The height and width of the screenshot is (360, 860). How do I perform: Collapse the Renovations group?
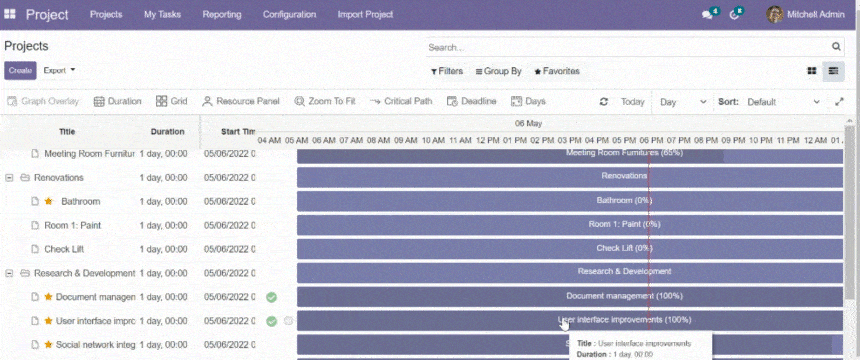coord(9,178)
